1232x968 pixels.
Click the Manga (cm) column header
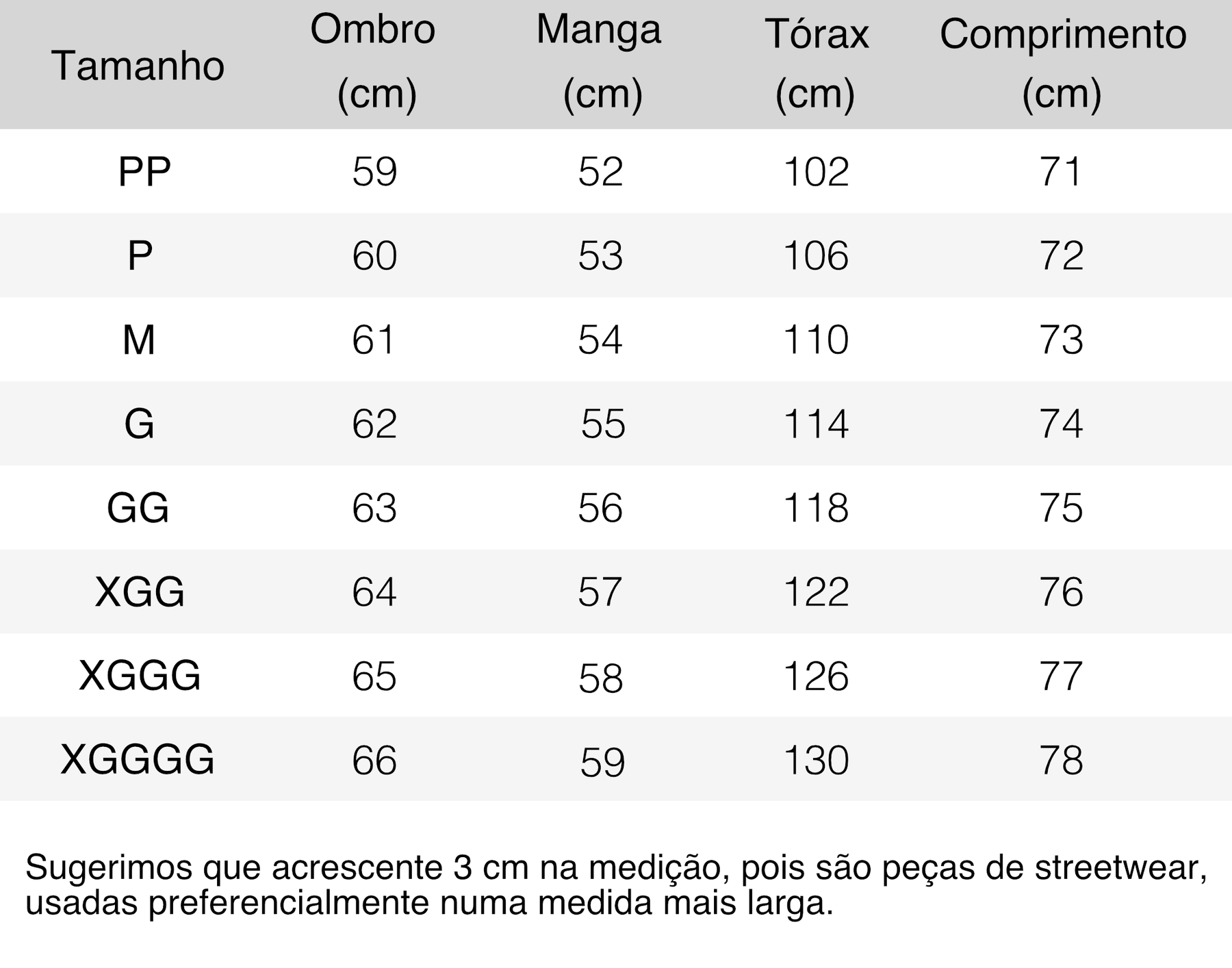(x=600, y=61)
